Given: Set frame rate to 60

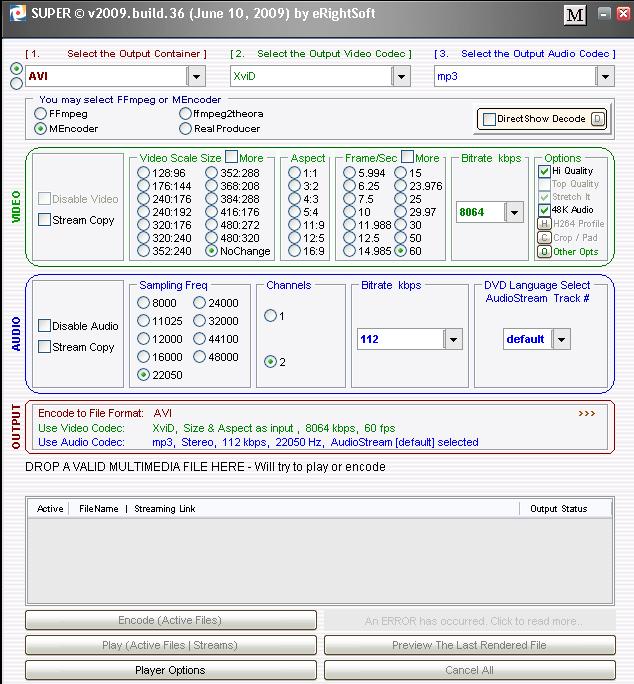Looking at the screenshot, I should (401, 251).
